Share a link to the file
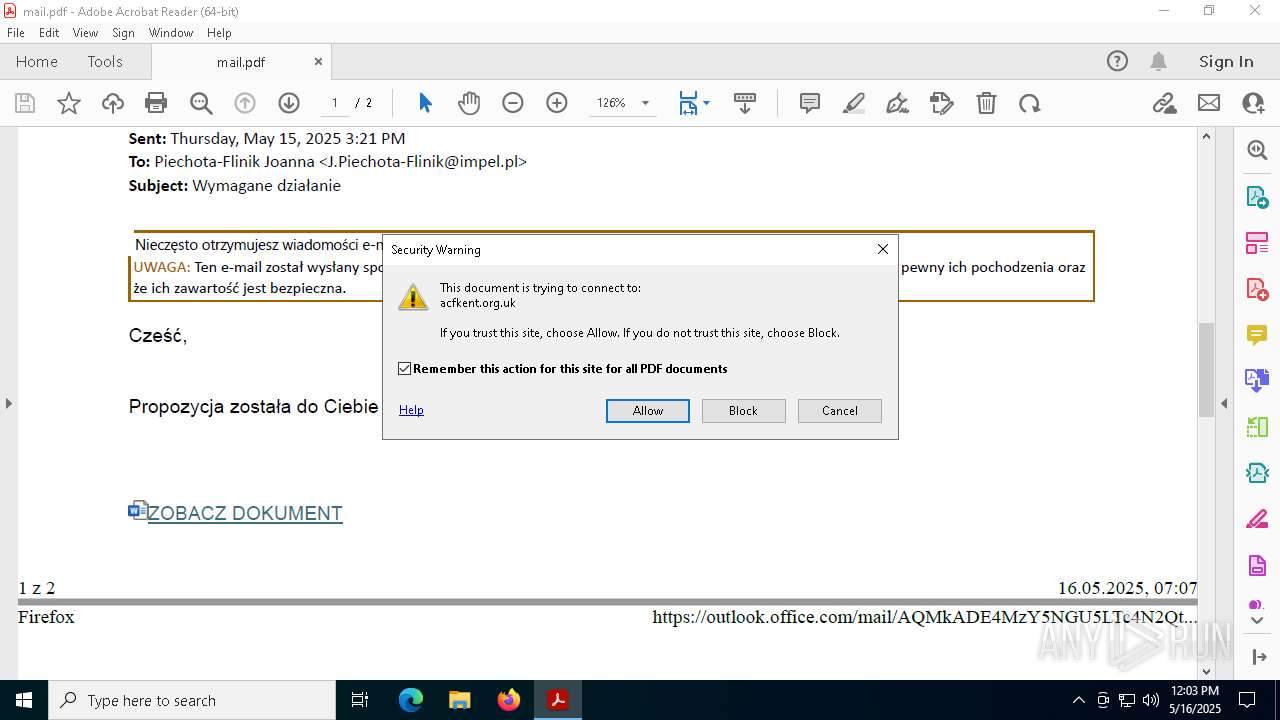1280x720 pixels. pos(1165,103)
